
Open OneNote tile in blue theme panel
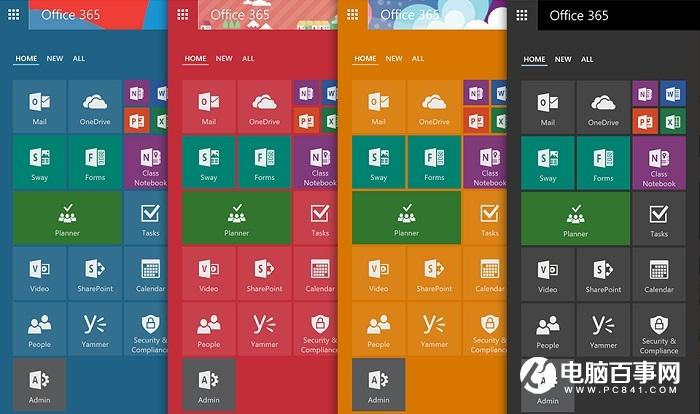(x=137, y=93)
